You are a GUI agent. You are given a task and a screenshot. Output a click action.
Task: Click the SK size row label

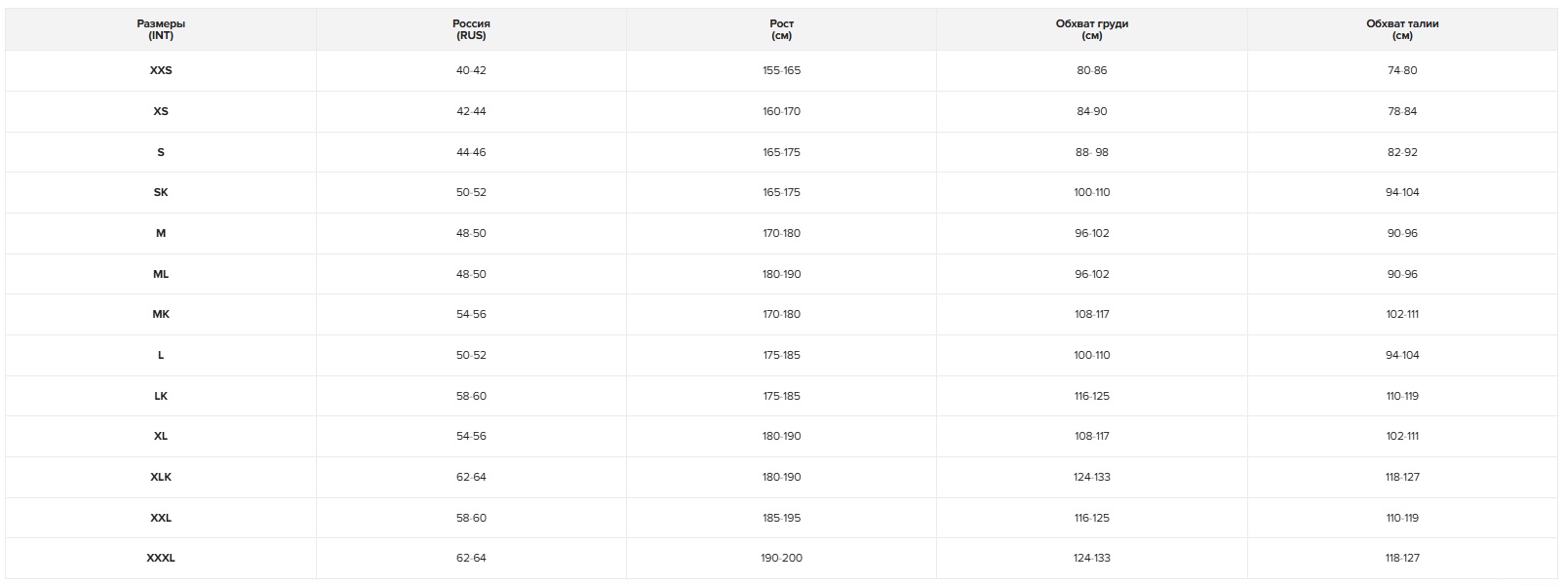(x=161, y=193)
